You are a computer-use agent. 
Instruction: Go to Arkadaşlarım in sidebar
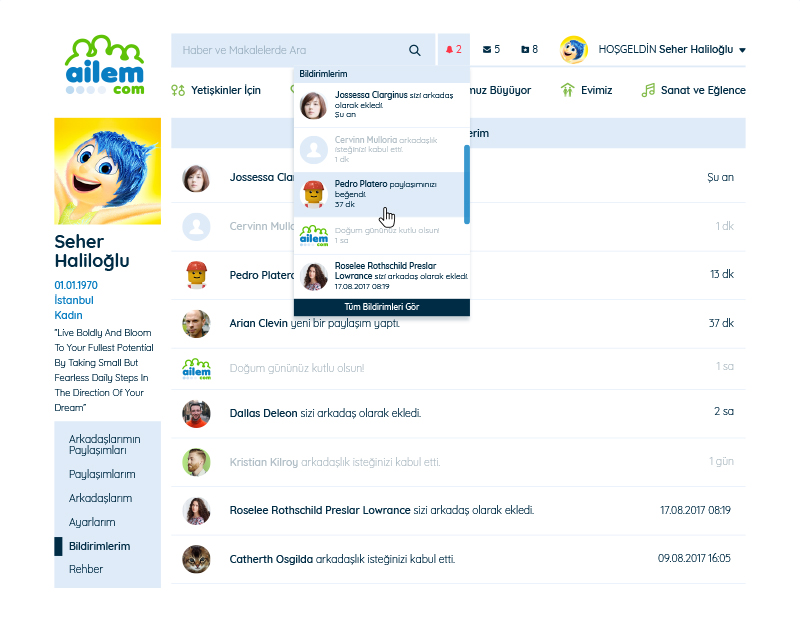click(x=100, y=498)
